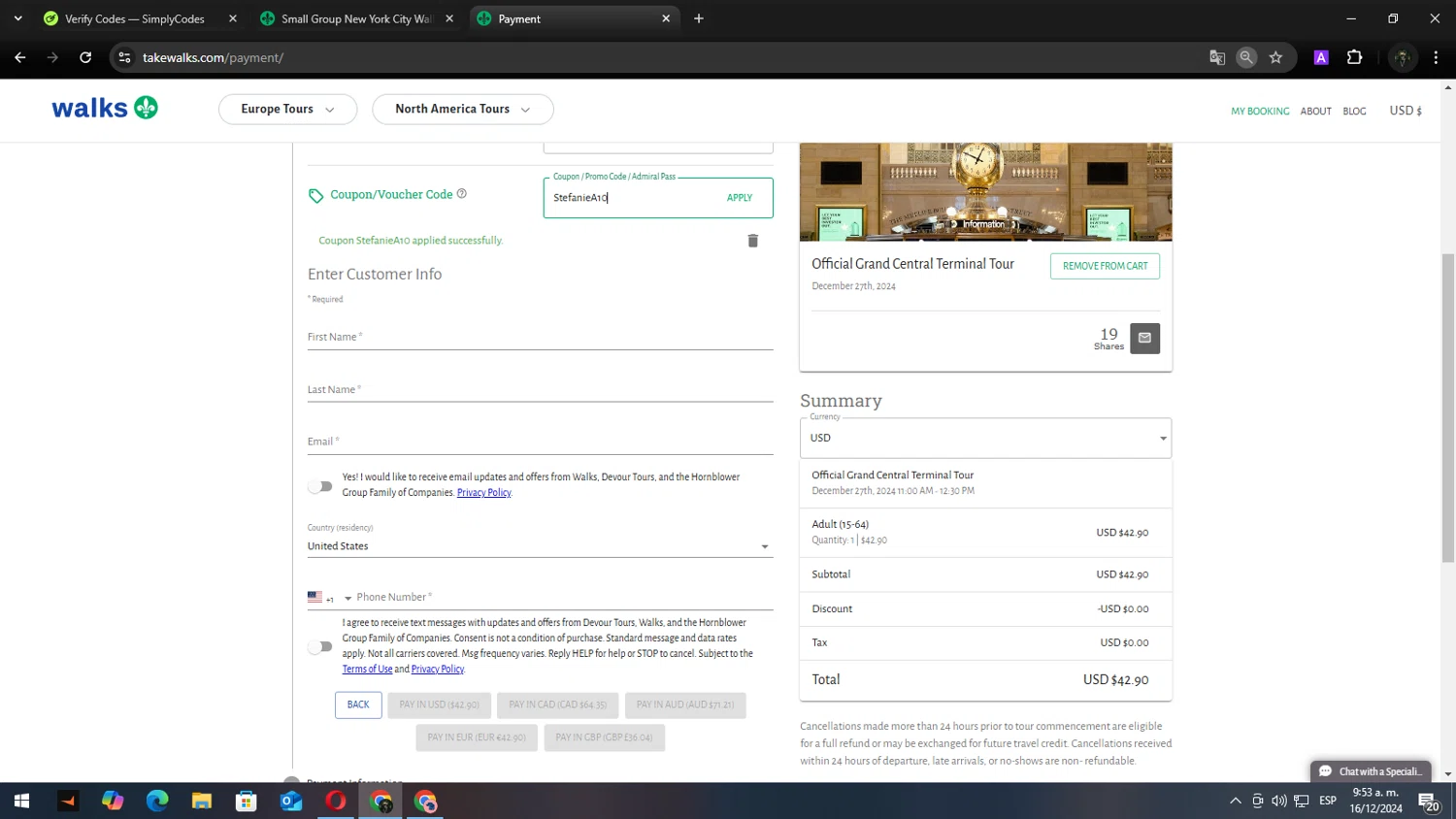Bookmark this page with star icon
This screenshot has width=1456, height=819.
(1275, 57)
